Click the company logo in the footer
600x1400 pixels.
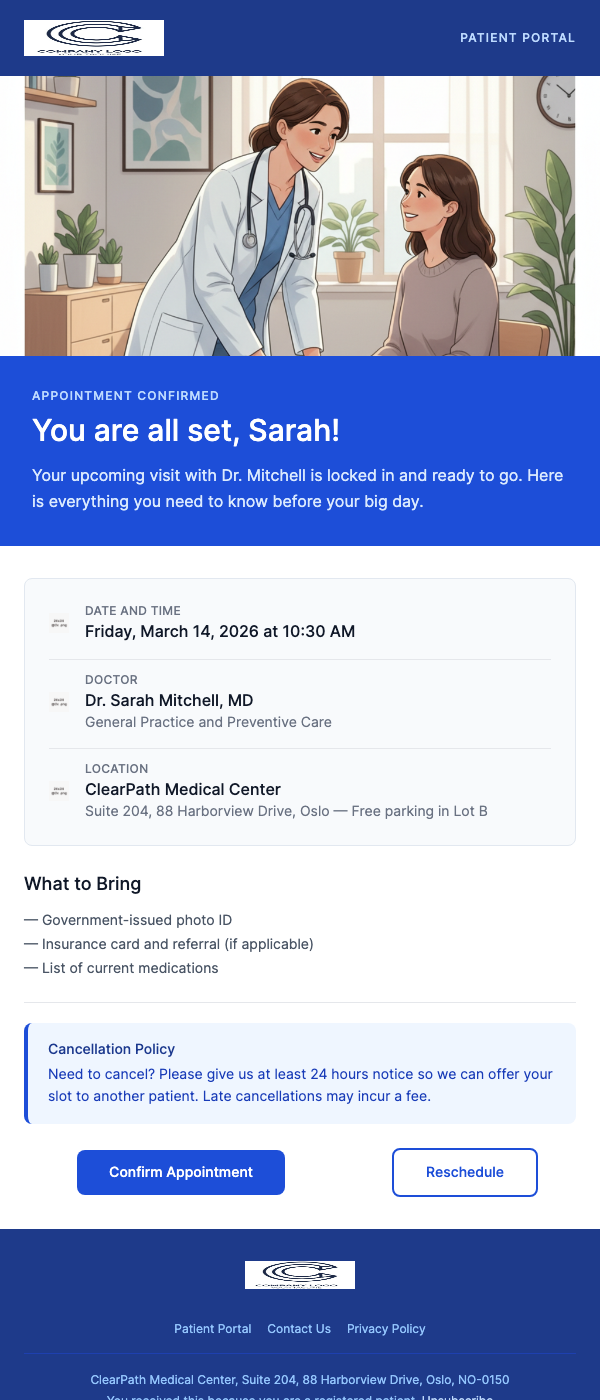(x=299, y=1274)
